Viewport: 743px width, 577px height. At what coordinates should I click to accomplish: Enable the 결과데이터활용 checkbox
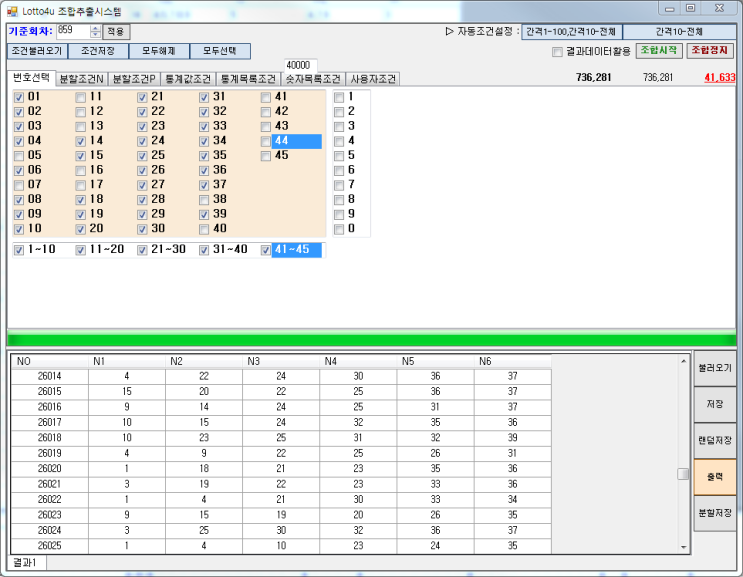click(x=557, y=52)
